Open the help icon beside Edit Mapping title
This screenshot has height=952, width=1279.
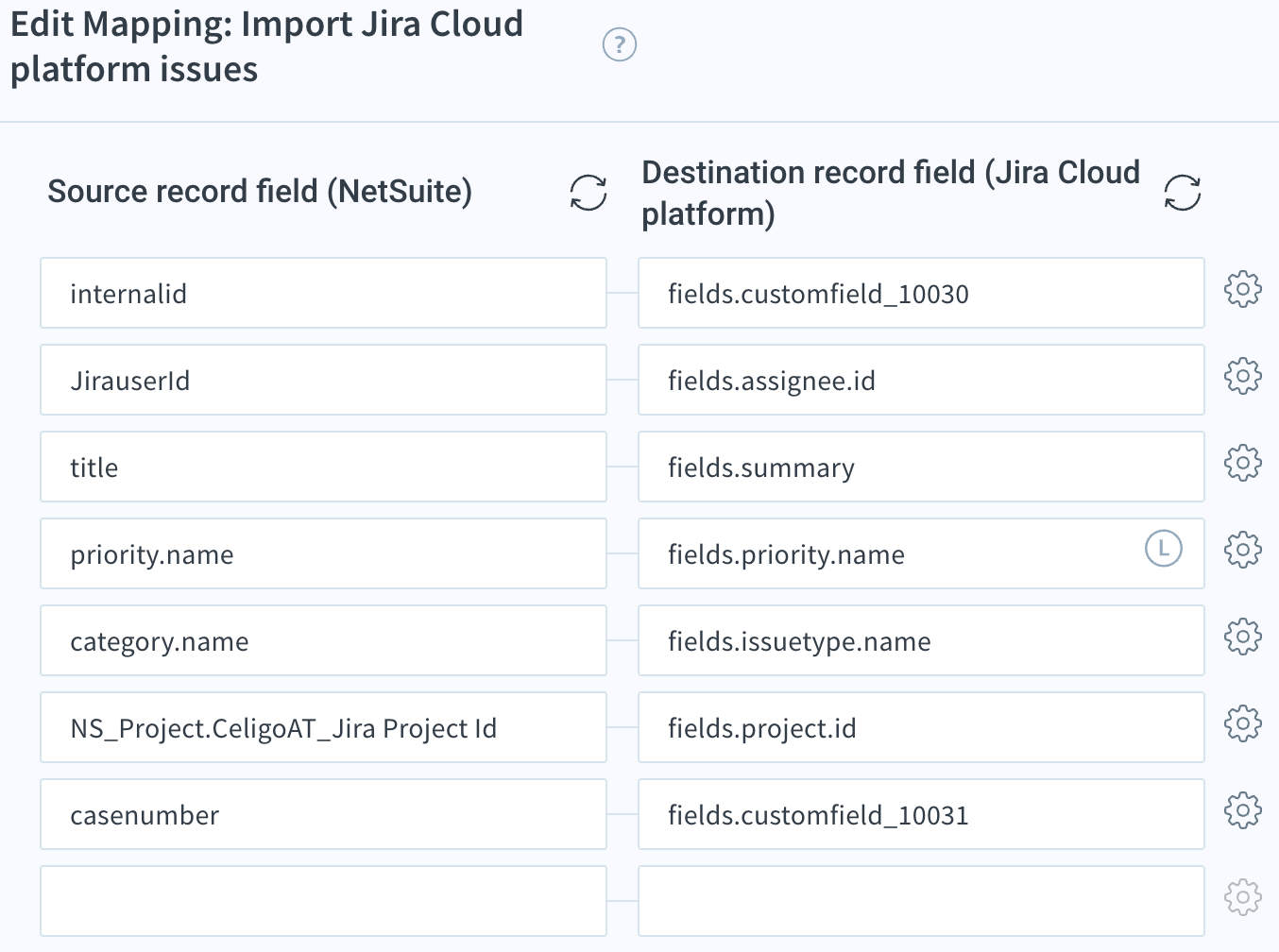click(620, 44)
